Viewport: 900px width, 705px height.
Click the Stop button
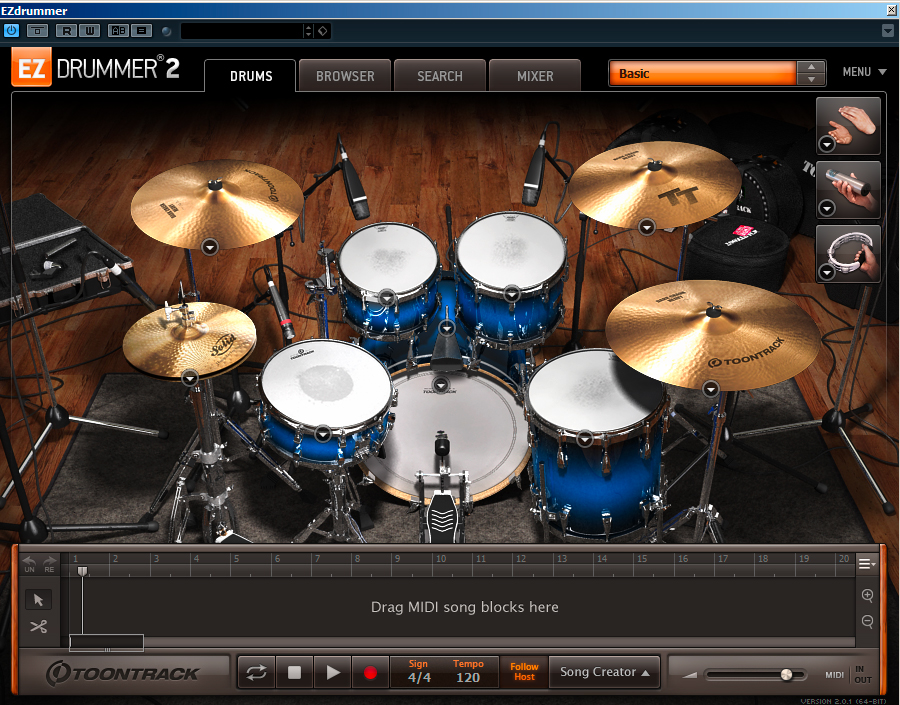click(294, 672)
